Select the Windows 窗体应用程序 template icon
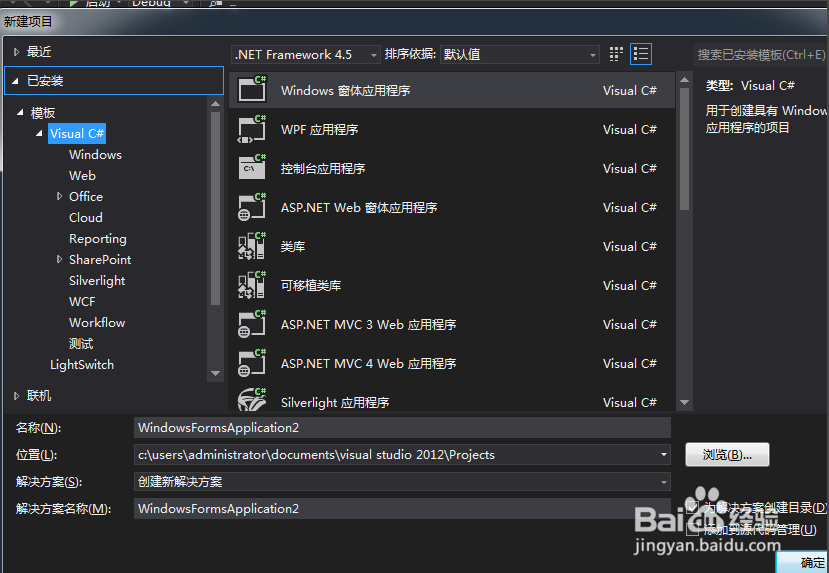829x573 pixels. click(252, 89)
